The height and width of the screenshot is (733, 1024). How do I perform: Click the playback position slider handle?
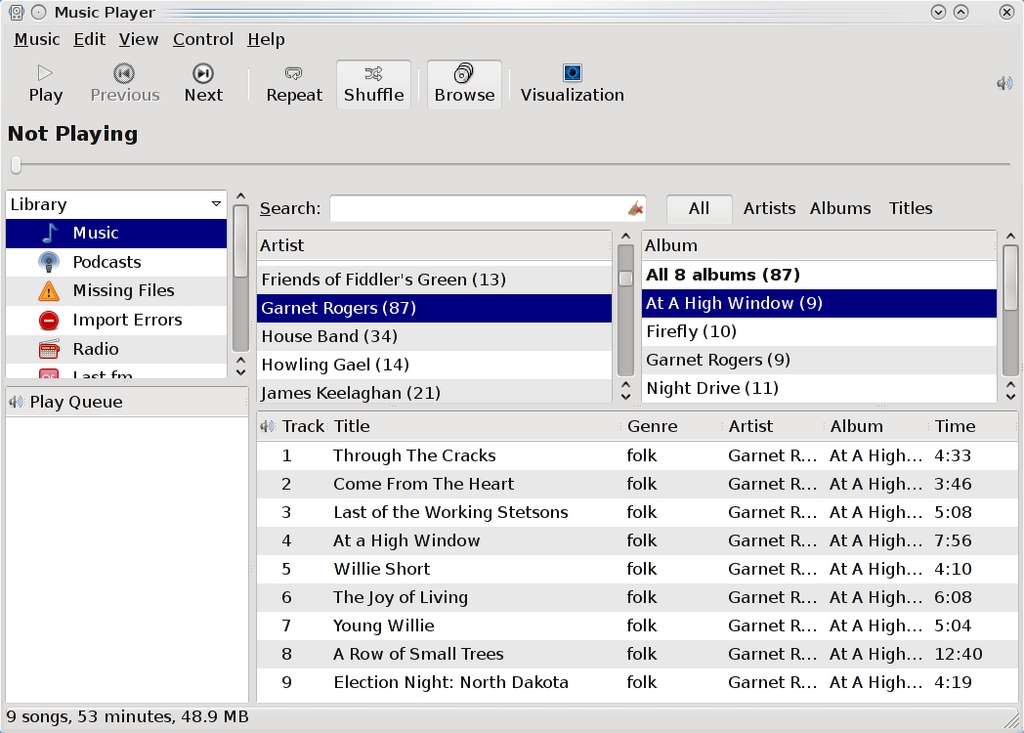[15, 164]
